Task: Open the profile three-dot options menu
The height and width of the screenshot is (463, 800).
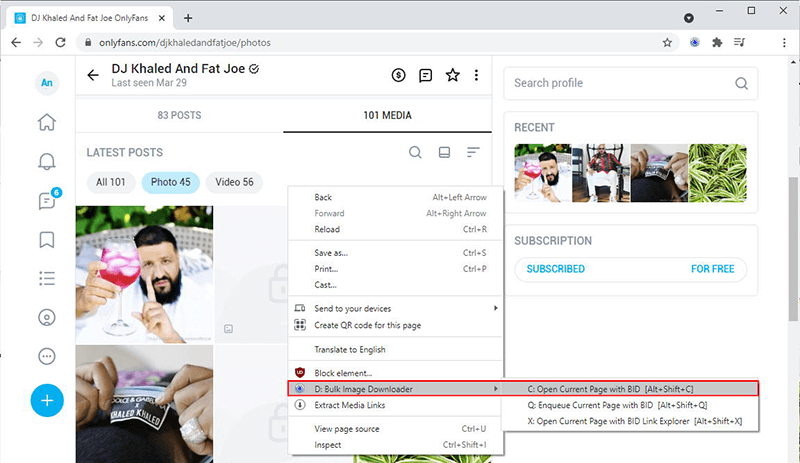Action: [476, 76]
